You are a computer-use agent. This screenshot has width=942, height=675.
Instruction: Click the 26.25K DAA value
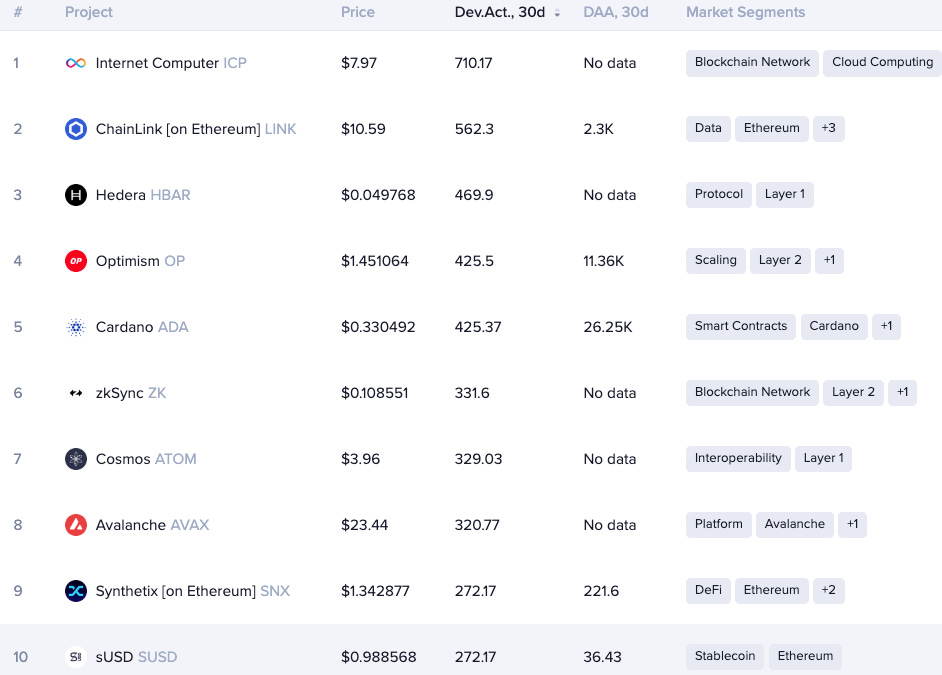608,327
